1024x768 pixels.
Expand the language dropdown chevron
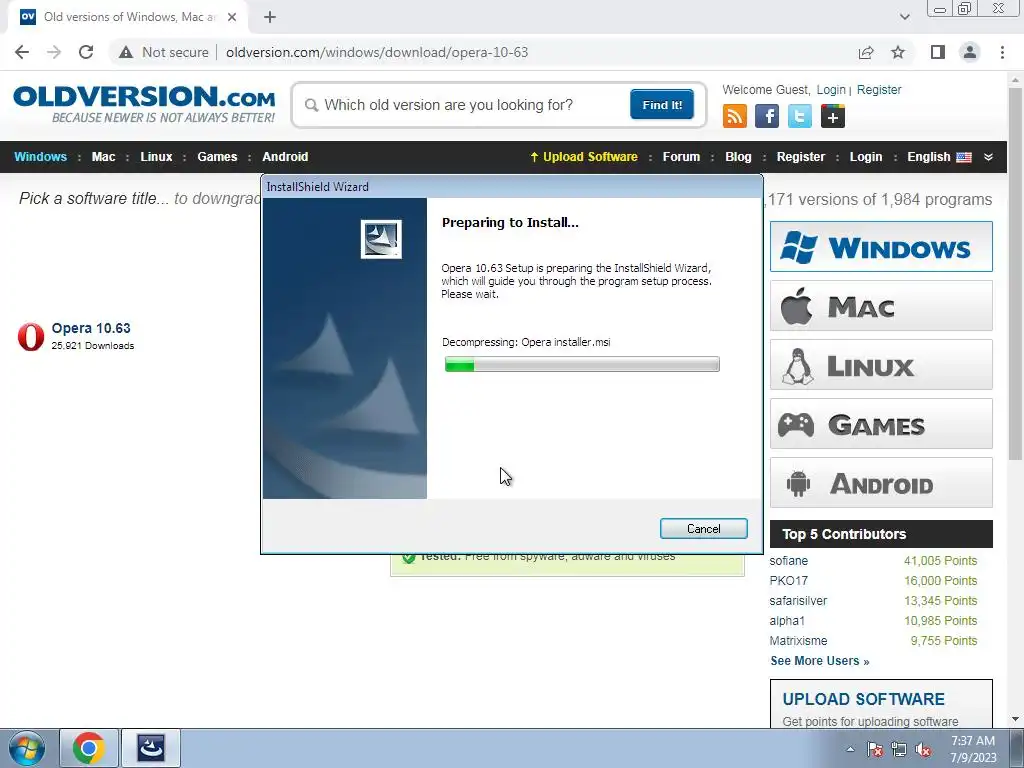click(x=988, y=157)
